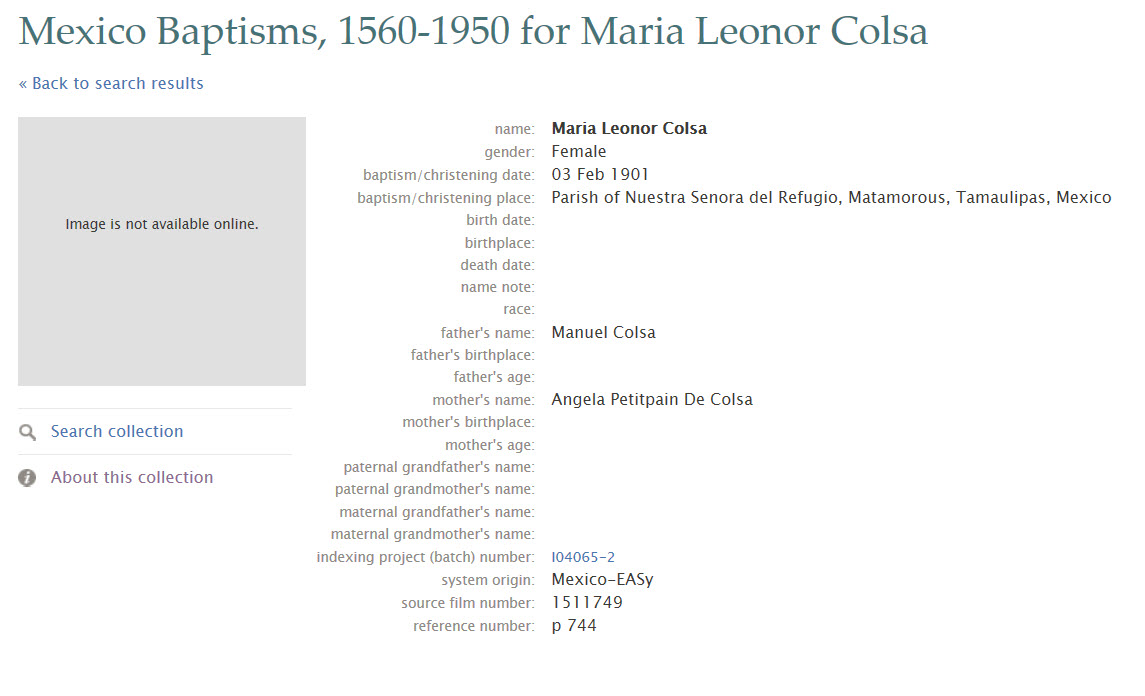
Task: Click source film number 1511749
Action: tap(587, 603)
